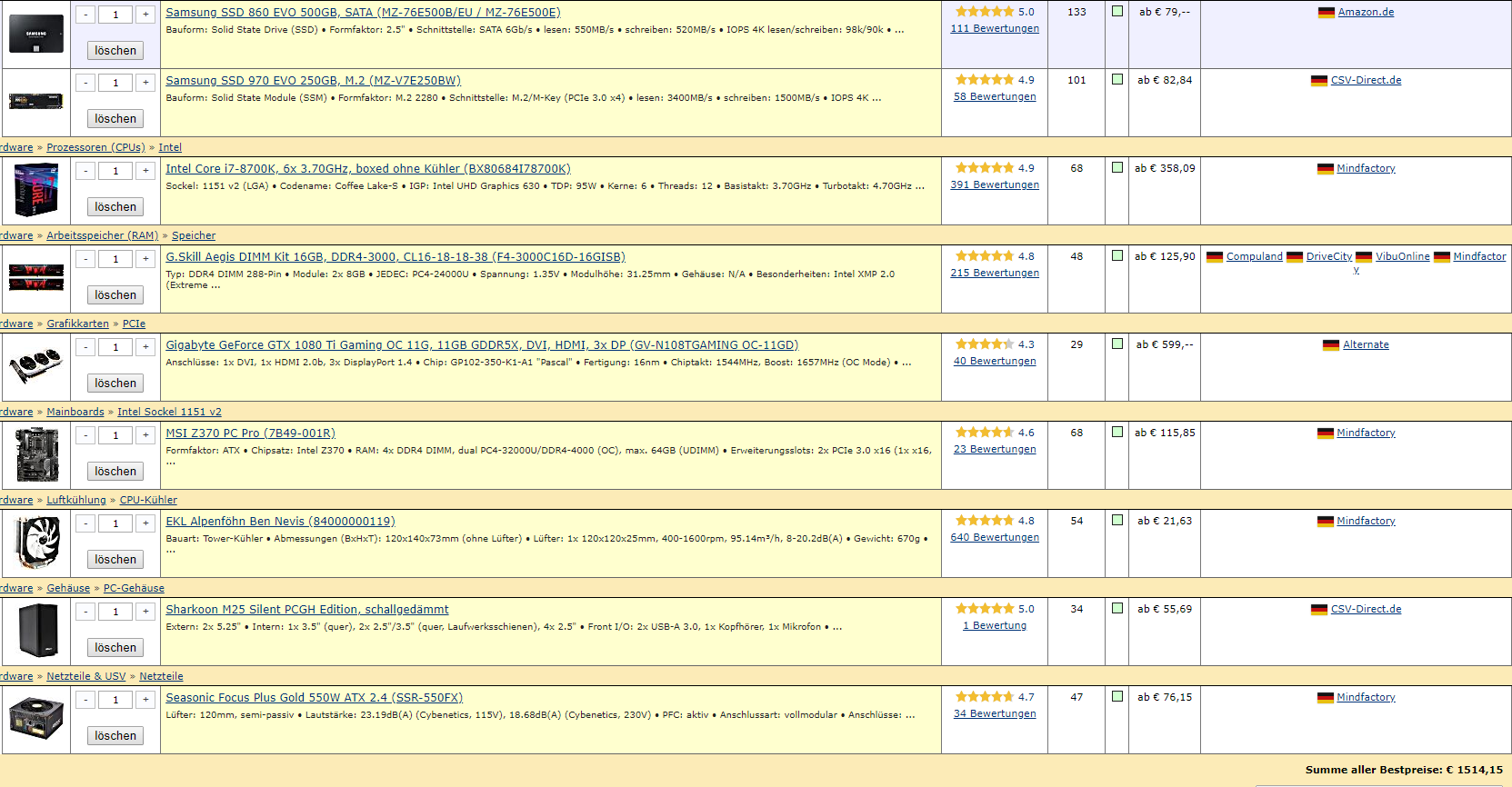
Task: View the Seasonic Focus Plus Gold PSU image
Action: tap(36, 718)
